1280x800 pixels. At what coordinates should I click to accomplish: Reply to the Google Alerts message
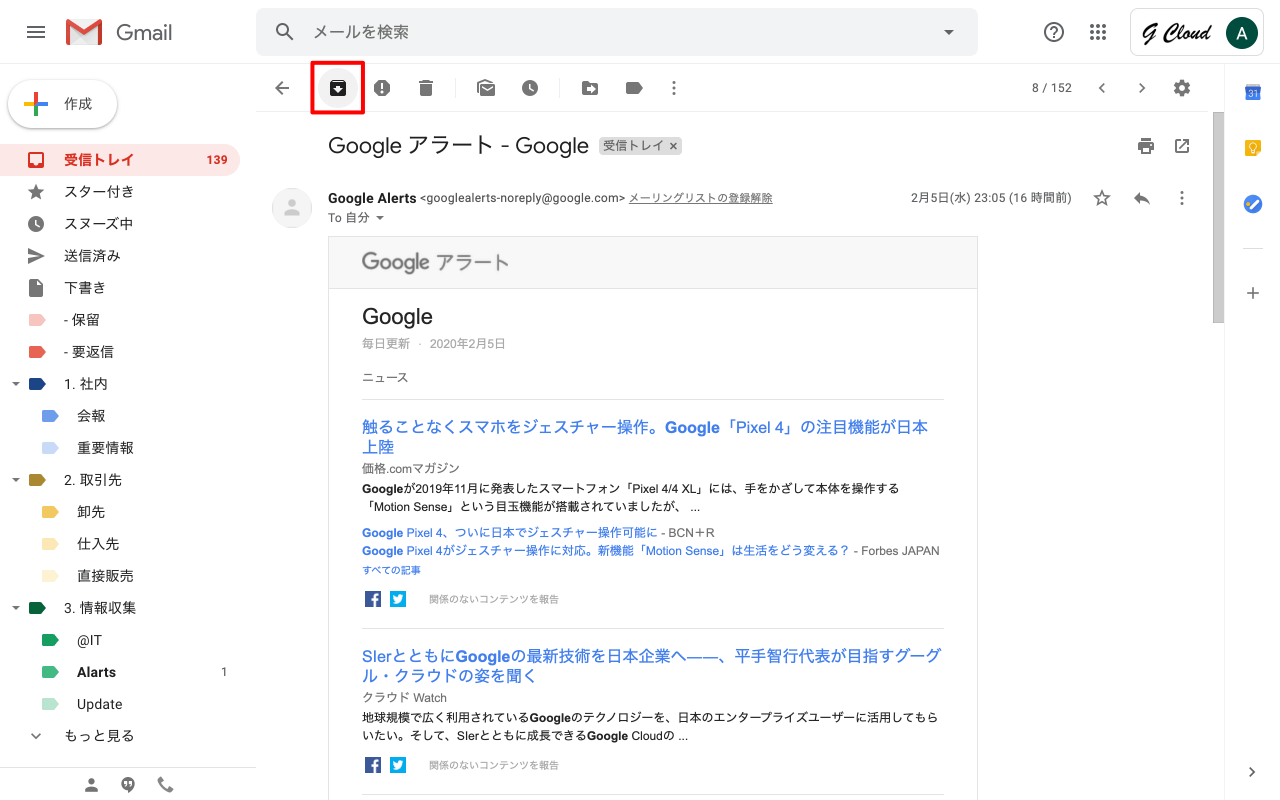point(1142,198)
